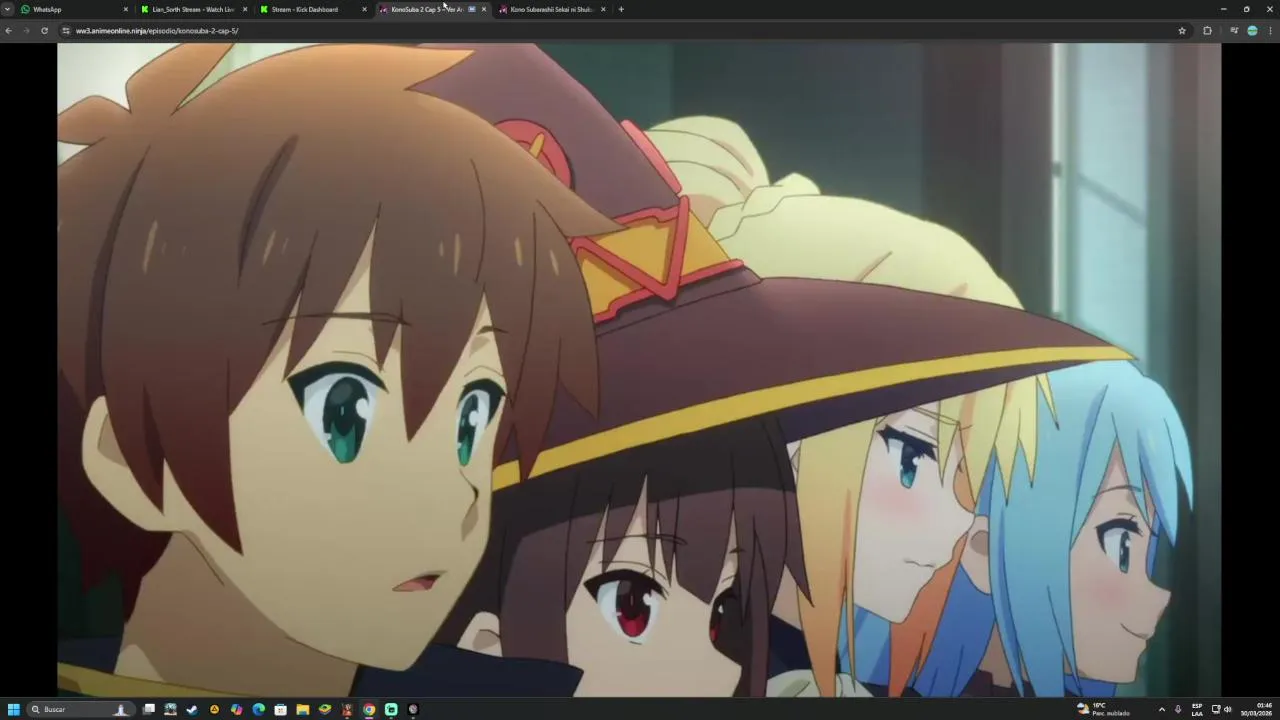View site information icon in address bar
This screenshot has width=1280, height=720.
(66, 30)
